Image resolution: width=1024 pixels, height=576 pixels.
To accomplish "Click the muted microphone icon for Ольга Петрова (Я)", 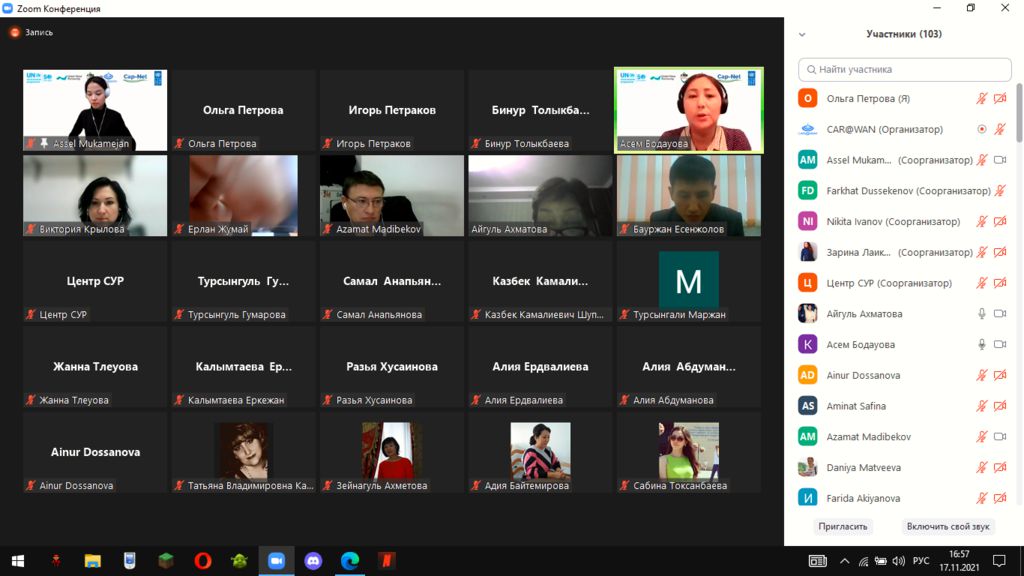I will (982, 99).
